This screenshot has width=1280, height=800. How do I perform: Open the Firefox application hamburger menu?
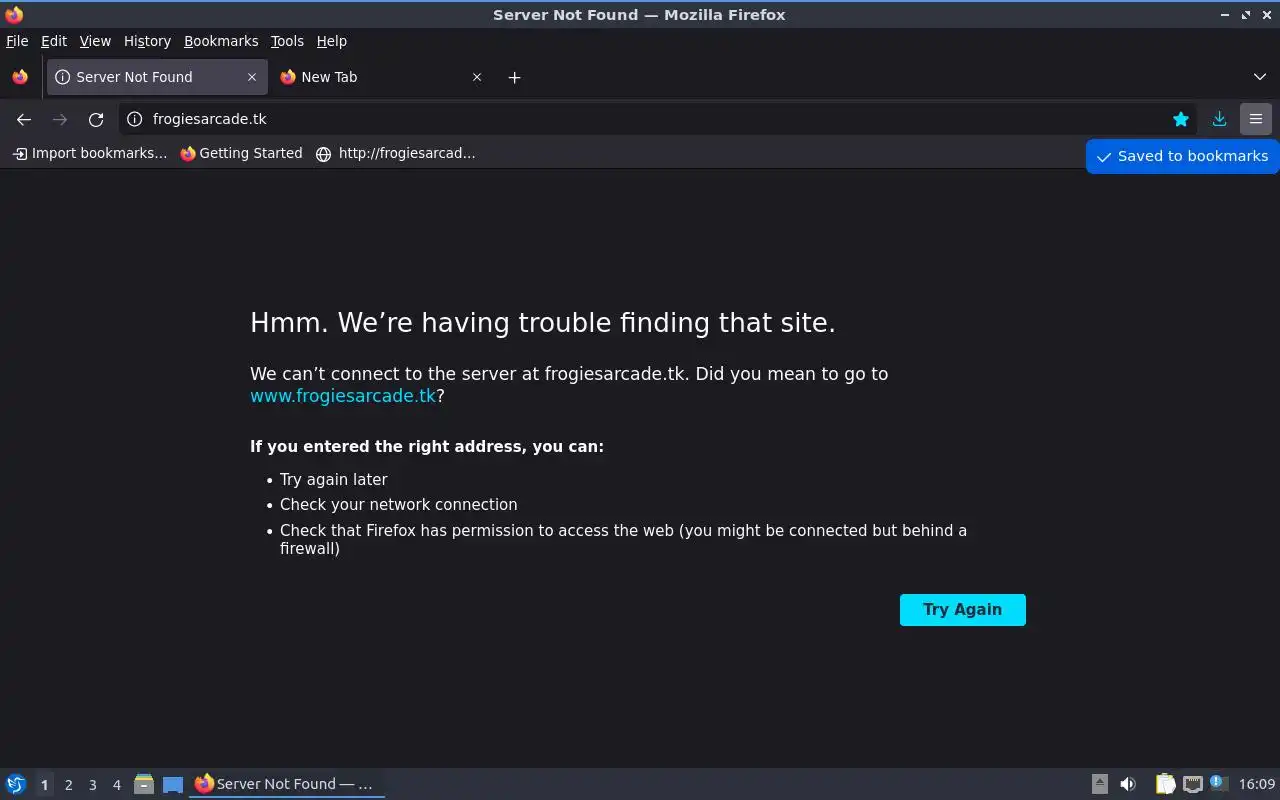pyautogui.click(x=1256, y=119)
